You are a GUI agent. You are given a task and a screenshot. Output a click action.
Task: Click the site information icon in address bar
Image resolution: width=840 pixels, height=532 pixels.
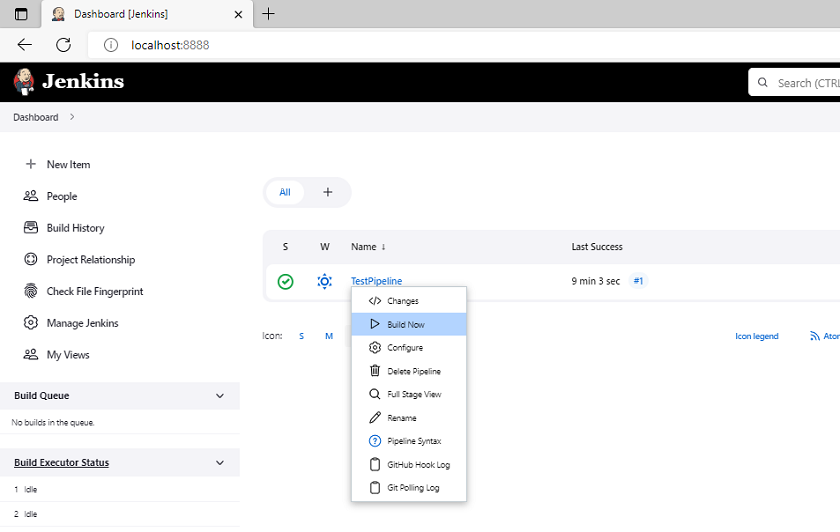coord(111,45)
